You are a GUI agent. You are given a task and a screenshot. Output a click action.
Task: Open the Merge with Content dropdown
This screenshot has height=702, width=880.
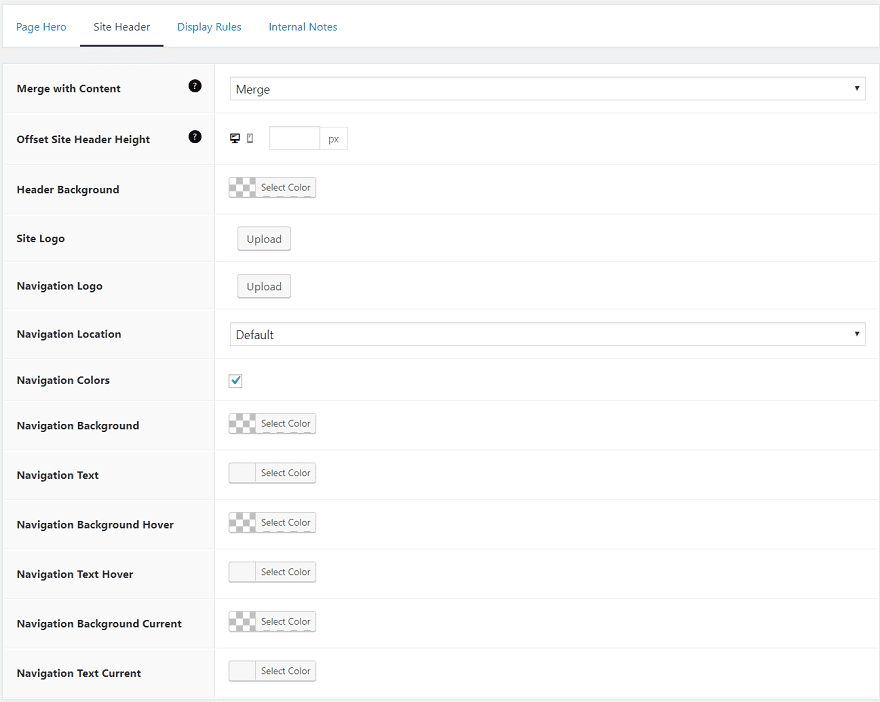[547, 89]
